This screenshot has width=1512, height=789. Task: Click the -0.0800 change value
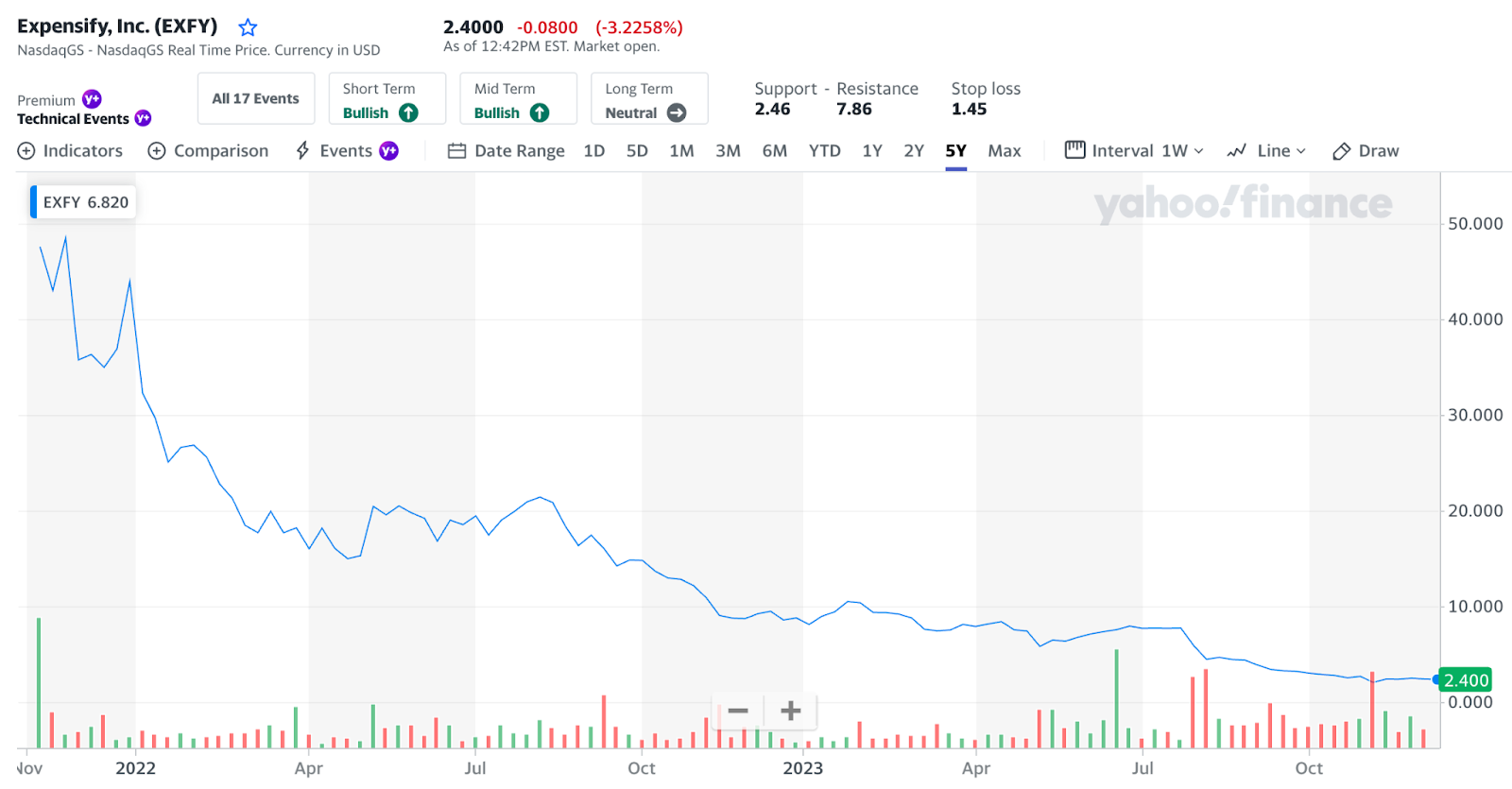coord(547,27)
